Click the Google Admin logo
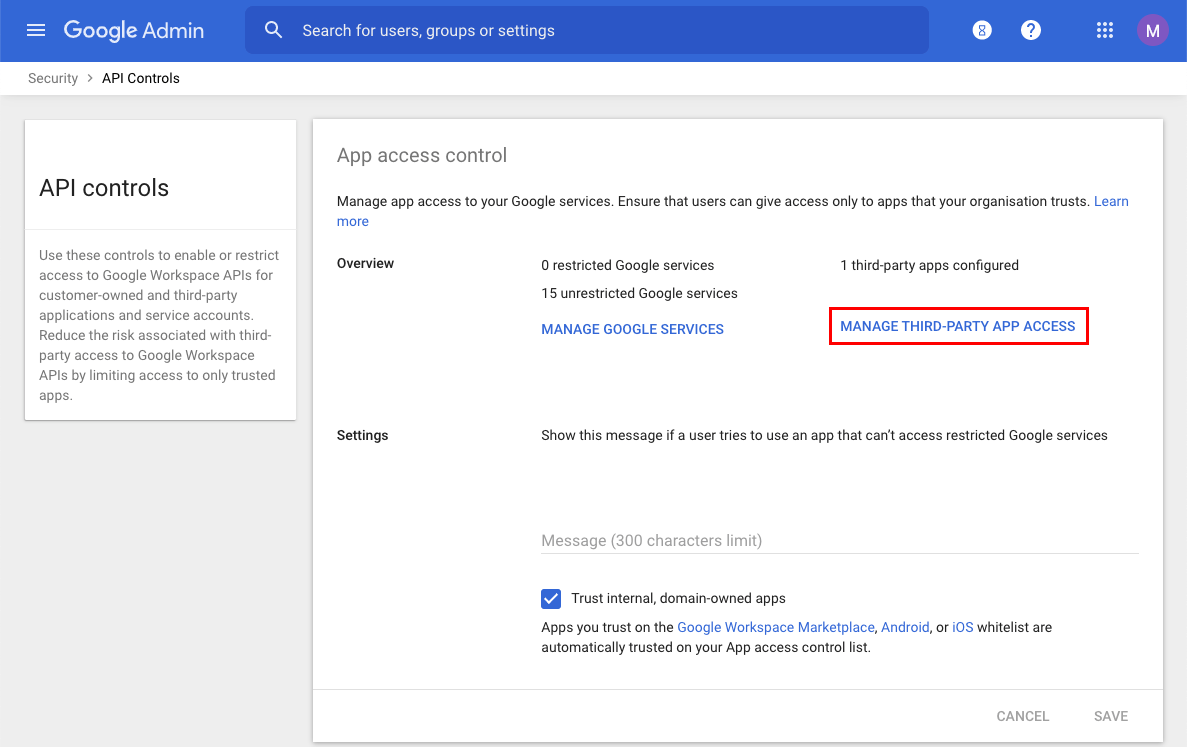This screenshot has width=1187, height=747. pyautogui.click(x=133, y=30)
